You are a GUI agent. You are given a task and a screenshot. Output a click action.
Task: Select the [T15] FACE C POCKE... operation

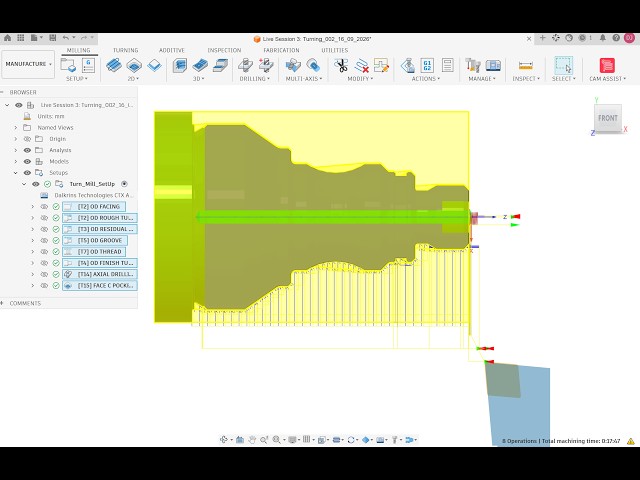(100, 286)
